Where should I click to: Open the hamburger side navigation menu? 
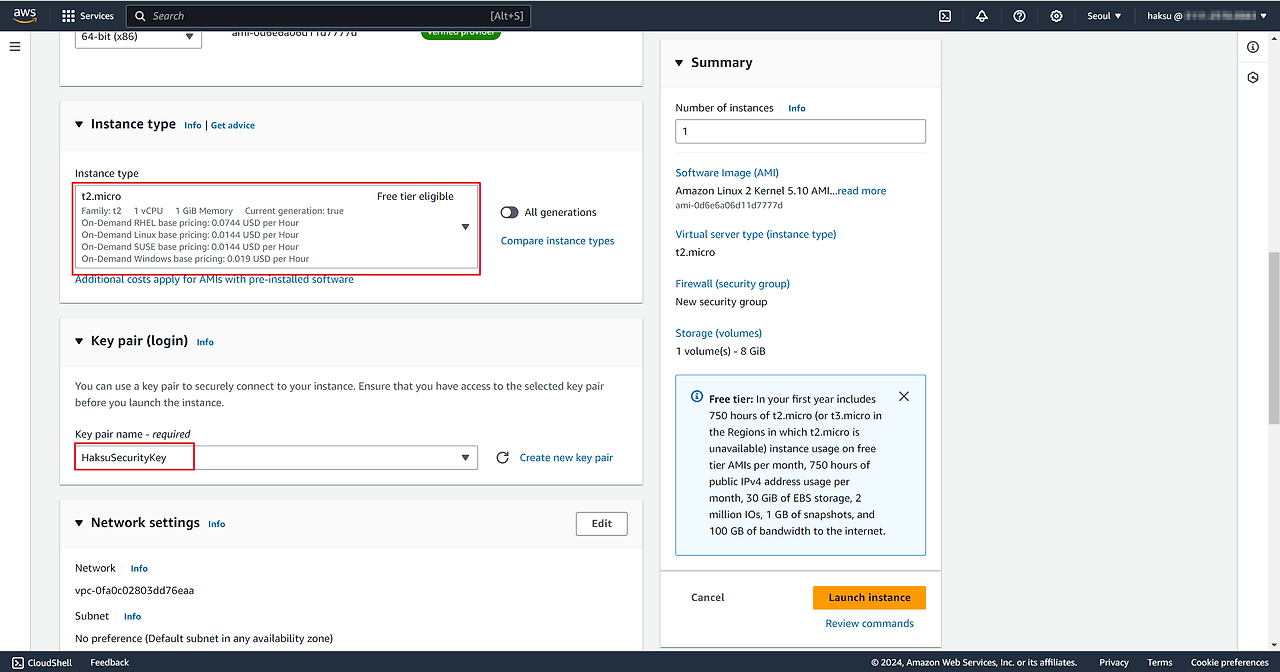point(15,47)
